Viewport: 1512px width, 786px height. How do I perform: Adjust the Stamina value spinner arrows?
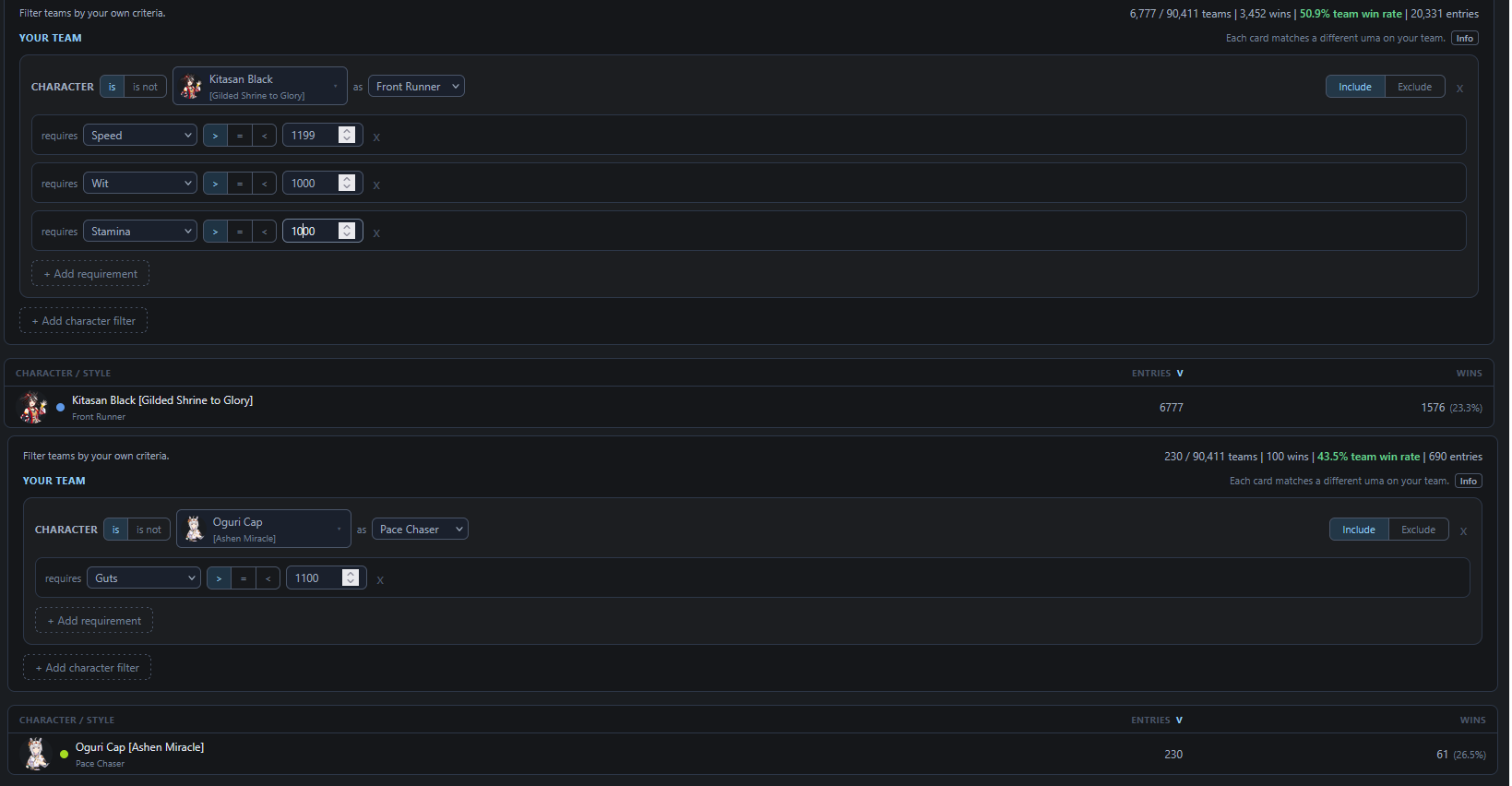coord(347,232)
